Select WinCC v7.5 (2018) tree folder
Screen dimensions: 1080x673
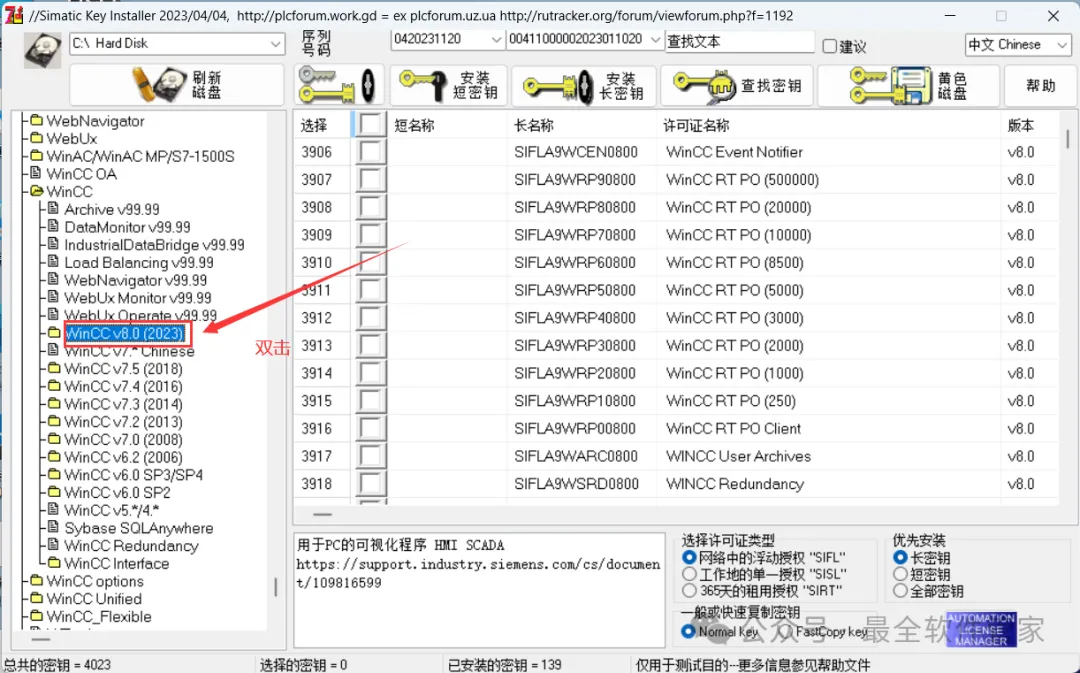coord(123,369)
